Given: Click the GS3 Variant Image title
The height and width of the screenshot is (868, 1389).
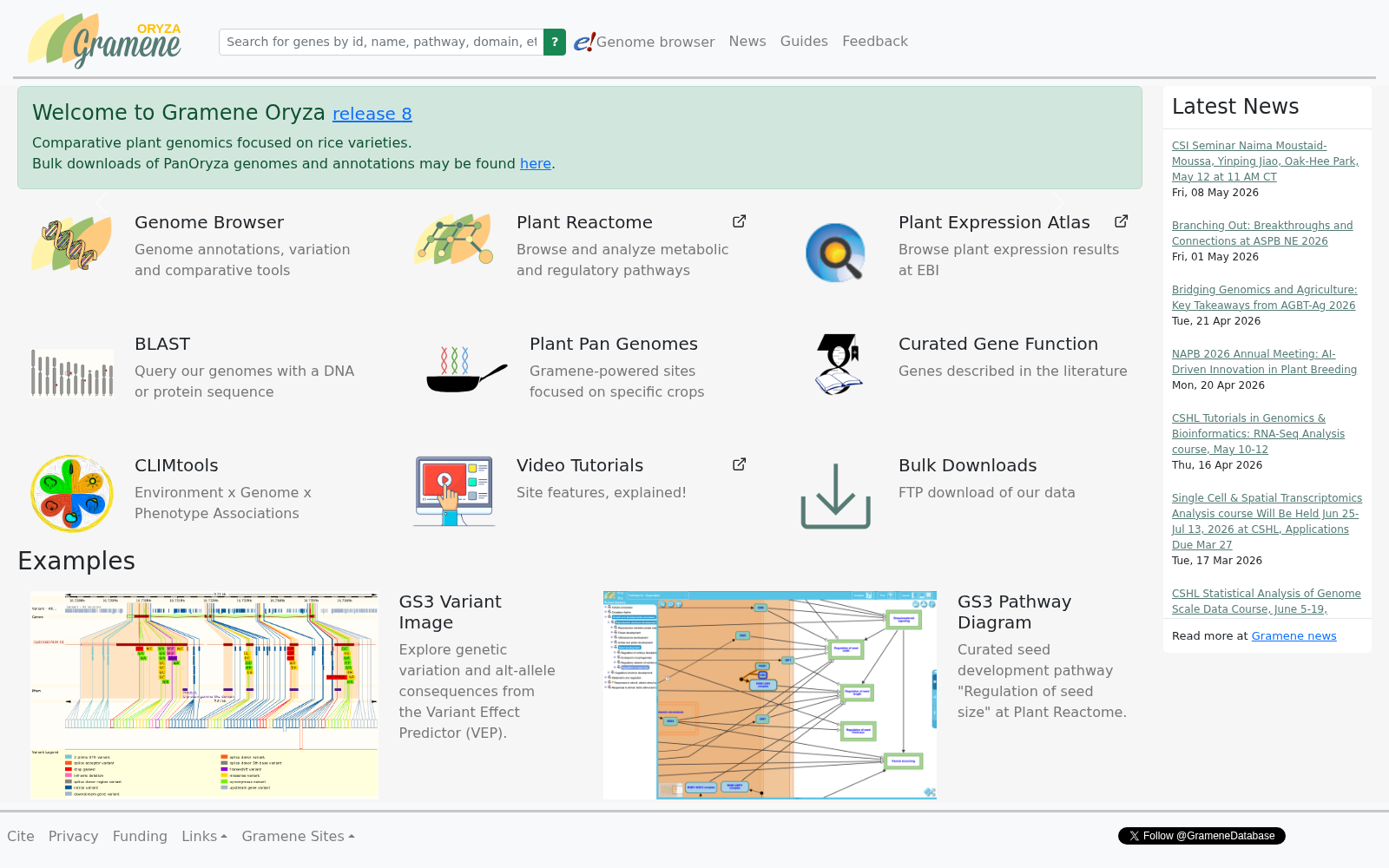Looking at the screenshot, I should tap(450, 612).
